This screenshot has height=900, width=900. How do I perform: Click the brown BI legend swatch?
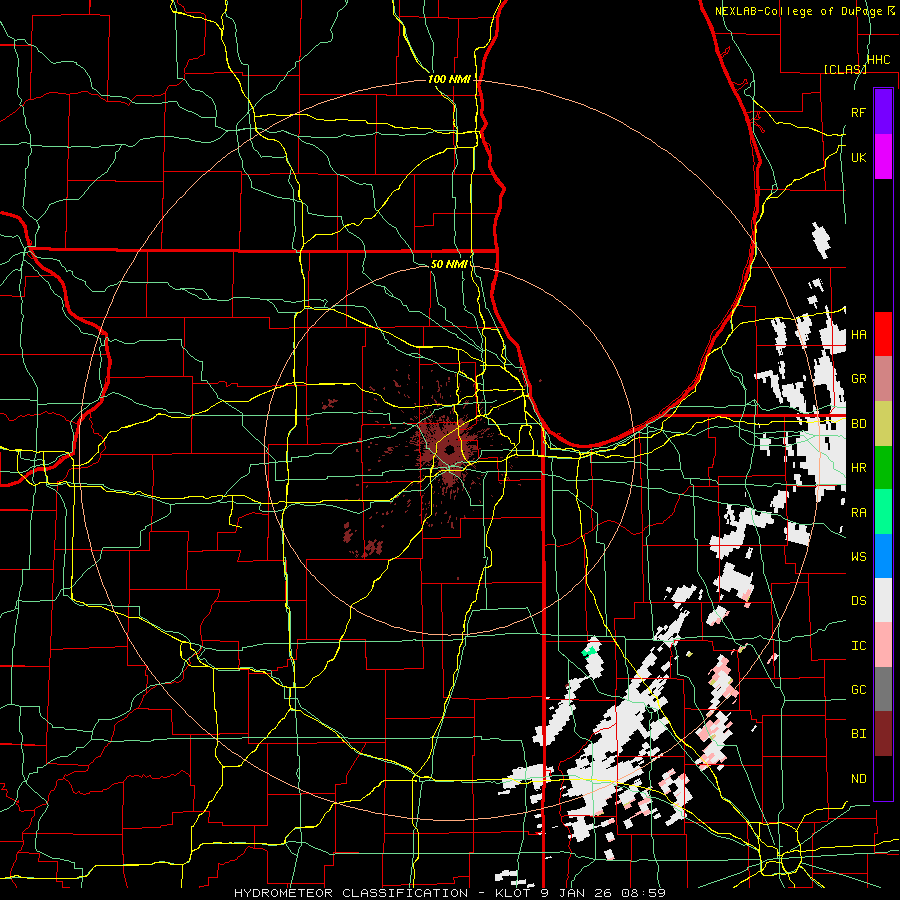pos(883,734)
